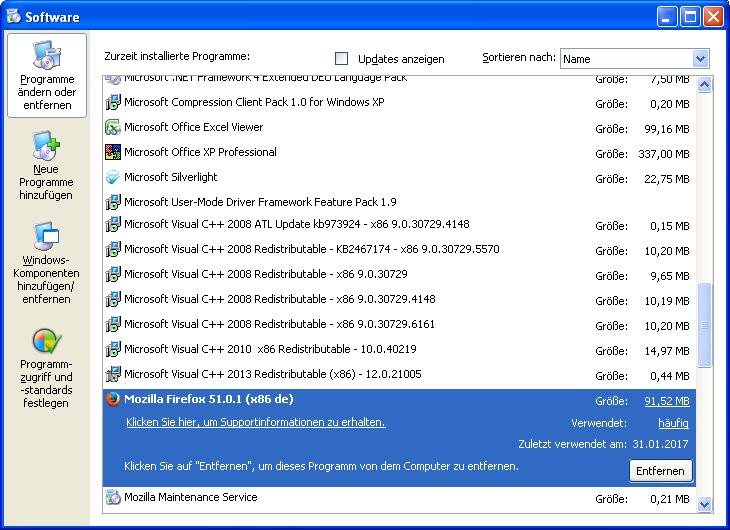Click the vertical scrollbar thumb
This screenshot has height=530, width=730.
coord(704,325)
